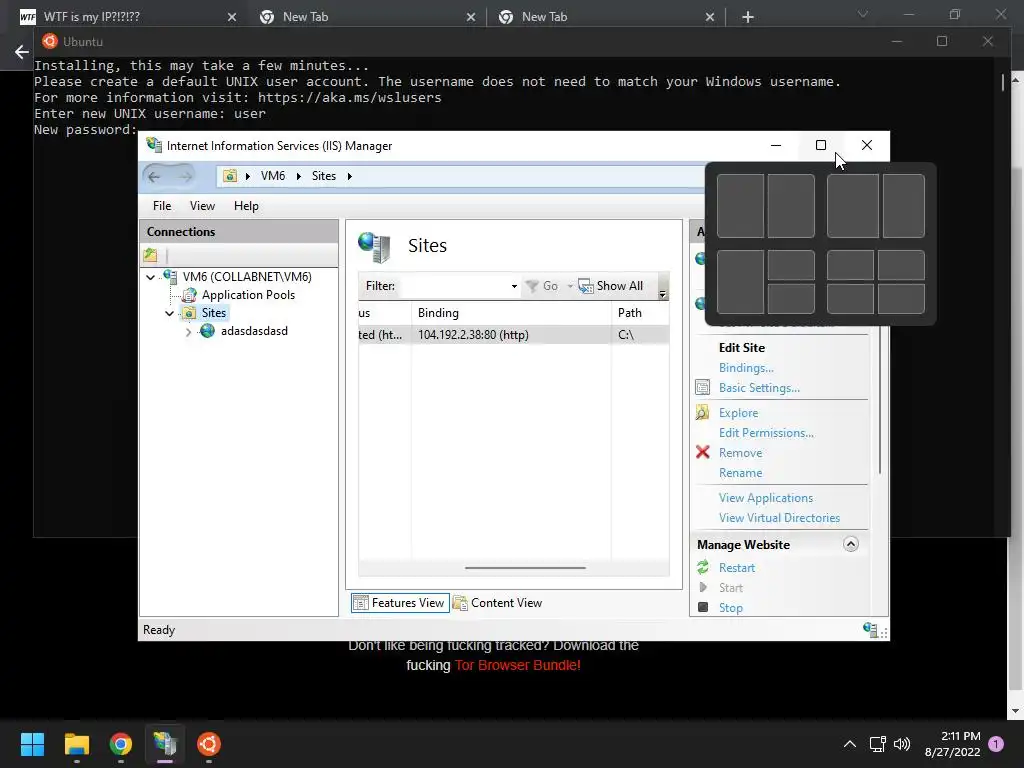
Task: Click the IIS Manager forward navigation arrow
Action: click(x=185, y=176)
